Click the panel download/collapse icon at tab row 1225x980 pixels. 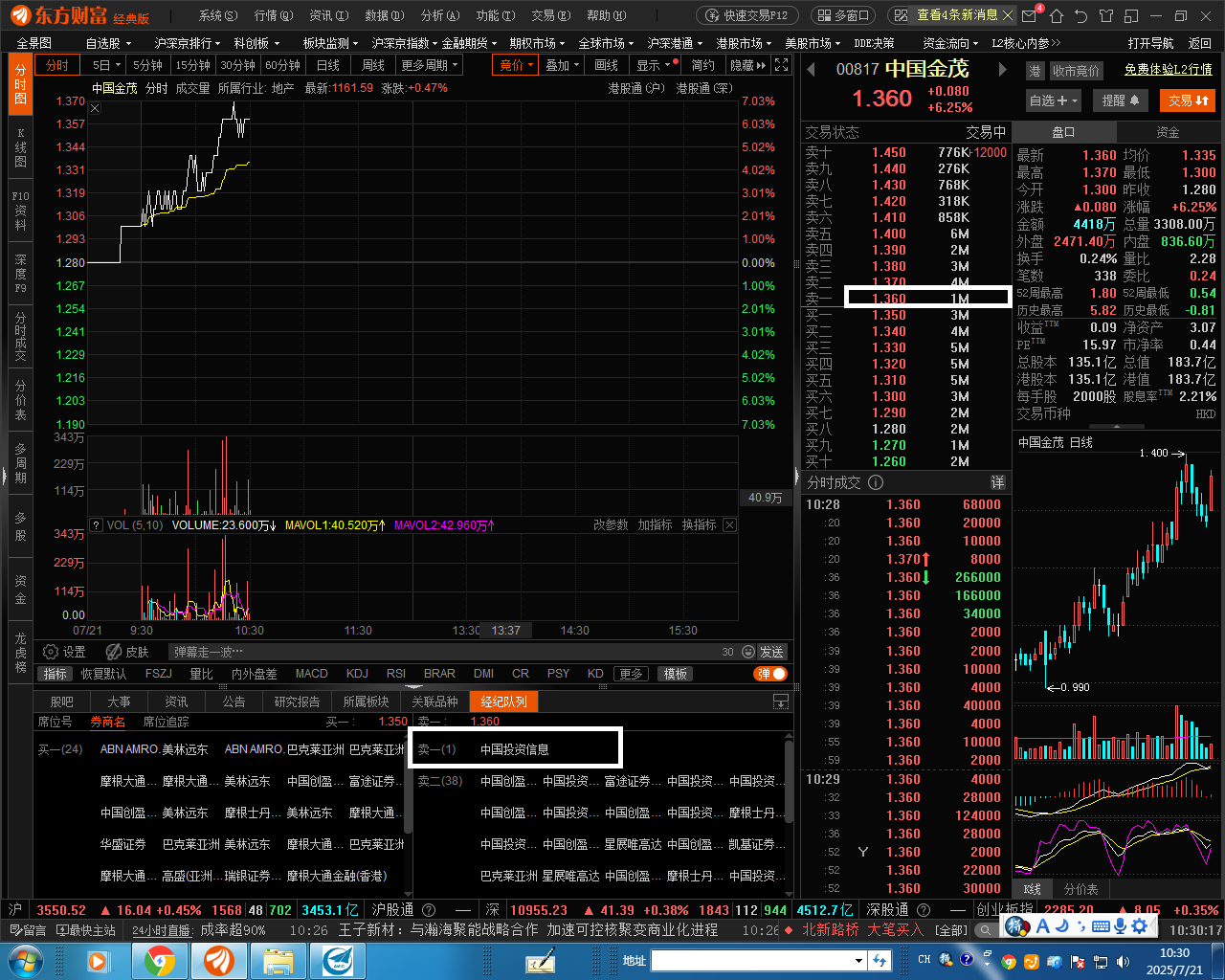click(781, 702)
